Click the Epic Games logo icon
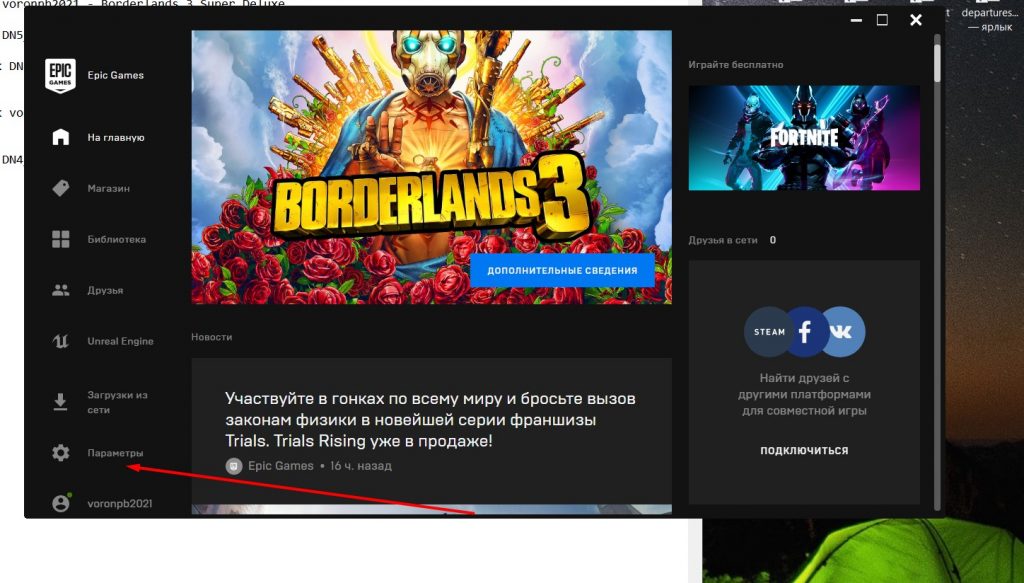 click(x=60, y=76)
